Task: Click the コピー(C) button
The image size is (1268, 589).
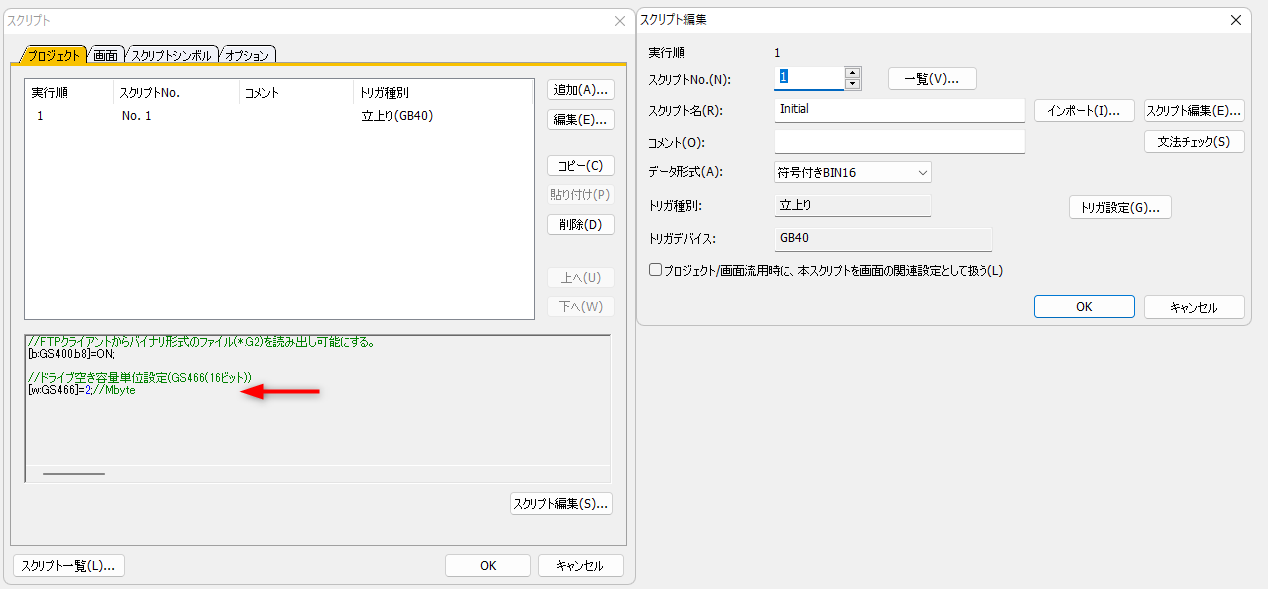Action: [581, 165]
